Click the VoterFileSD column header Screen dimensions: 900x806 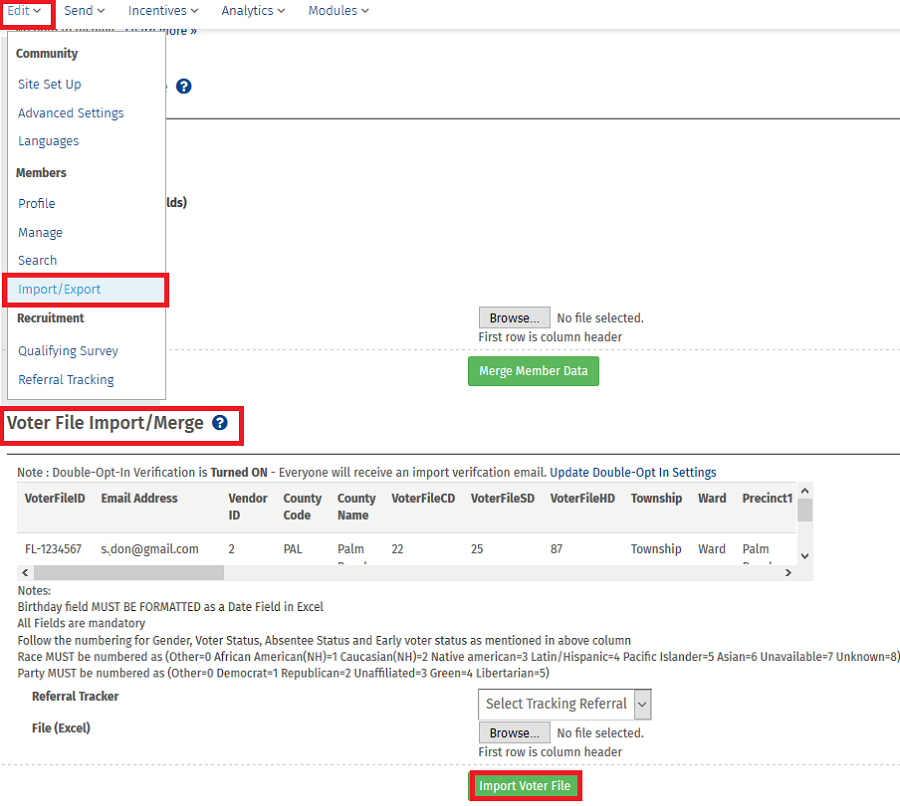[502, 498]
